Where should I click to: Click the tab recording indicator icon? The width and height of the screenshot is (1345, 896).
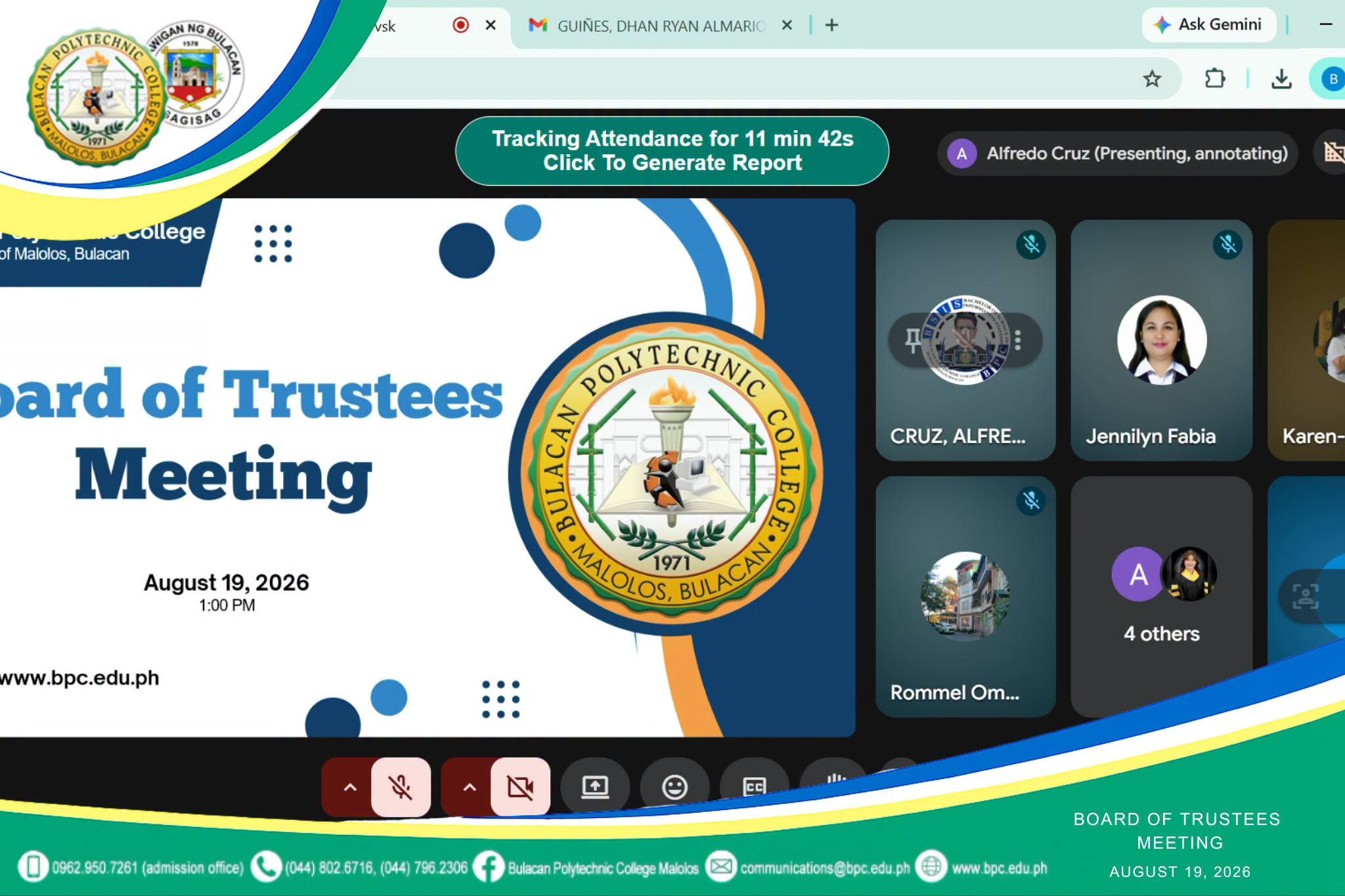click(x=460, y=25)
